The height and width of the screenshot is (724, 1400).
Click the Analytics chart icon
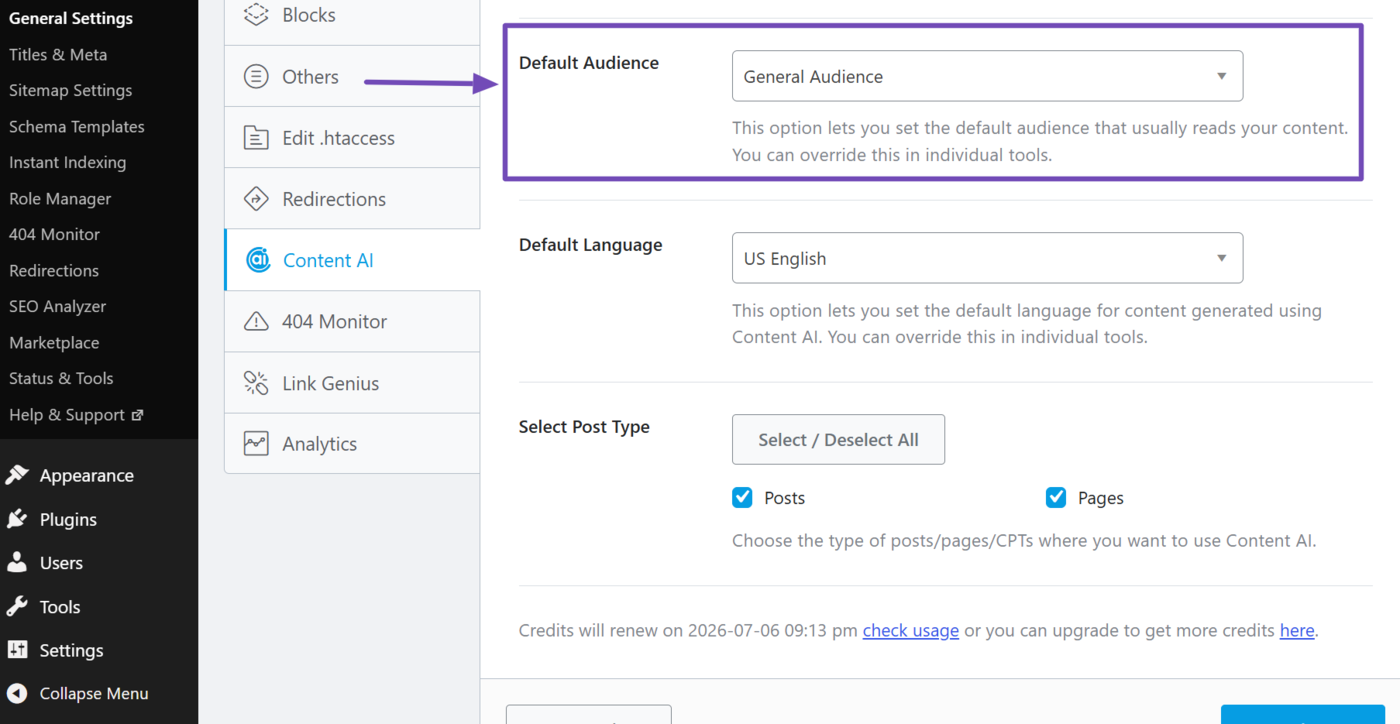click(256, 444)
